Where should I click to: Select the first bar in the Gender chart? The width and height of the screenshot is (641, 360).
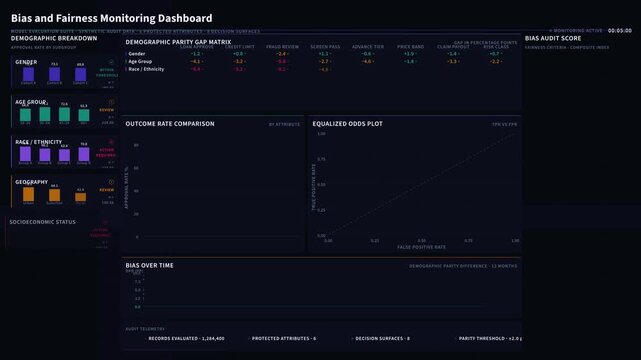(28, 74)
